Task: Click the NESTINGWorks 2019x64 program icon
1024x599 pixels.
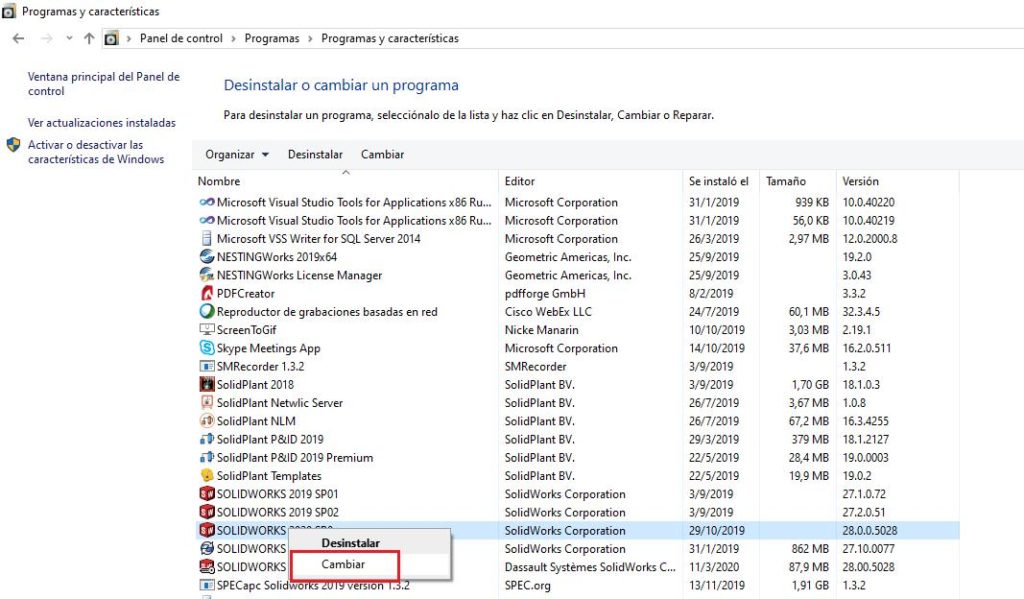Action: tap(207, 257)
